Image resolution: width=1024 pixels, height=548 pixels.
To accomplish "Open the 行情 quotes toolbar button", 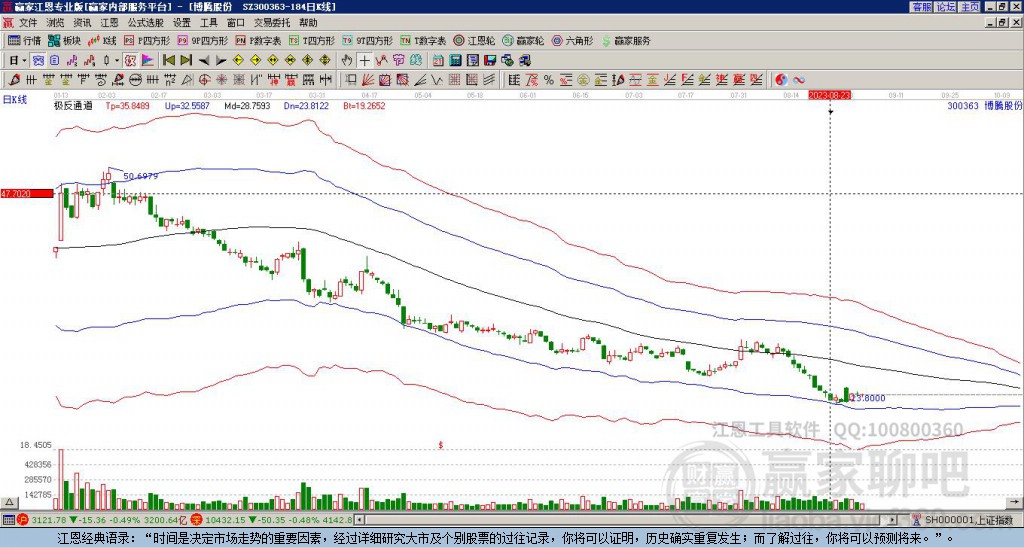I will (25, 41).
